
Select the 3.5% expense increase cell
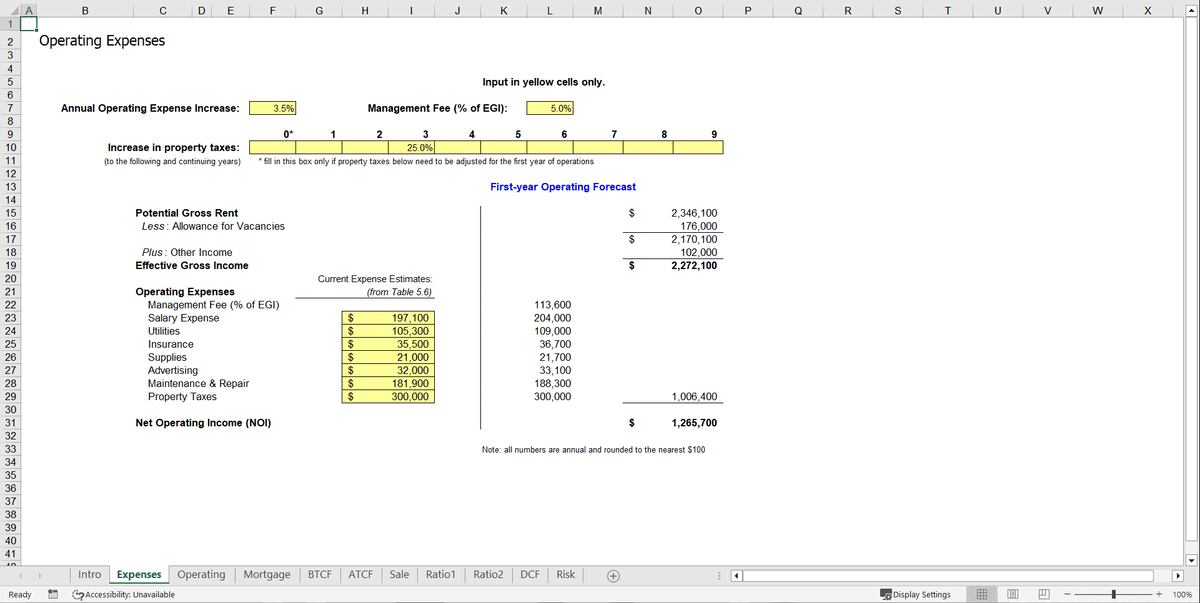click(271, 108)
